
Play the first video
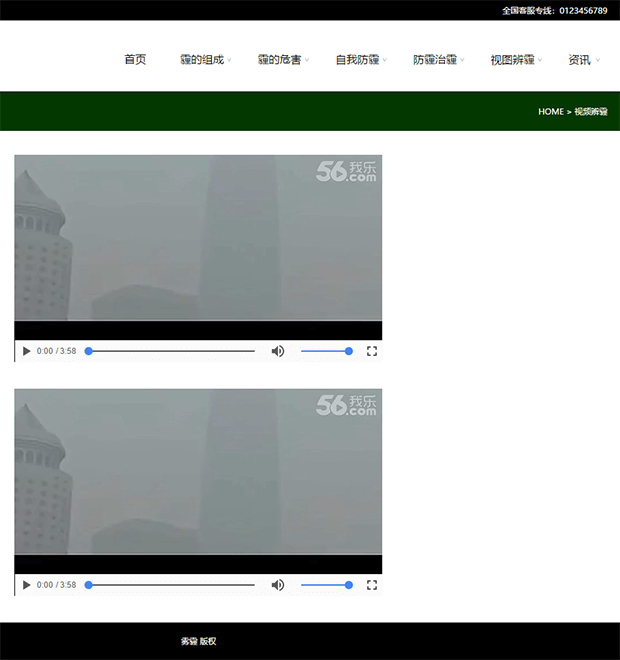[27, 351]
